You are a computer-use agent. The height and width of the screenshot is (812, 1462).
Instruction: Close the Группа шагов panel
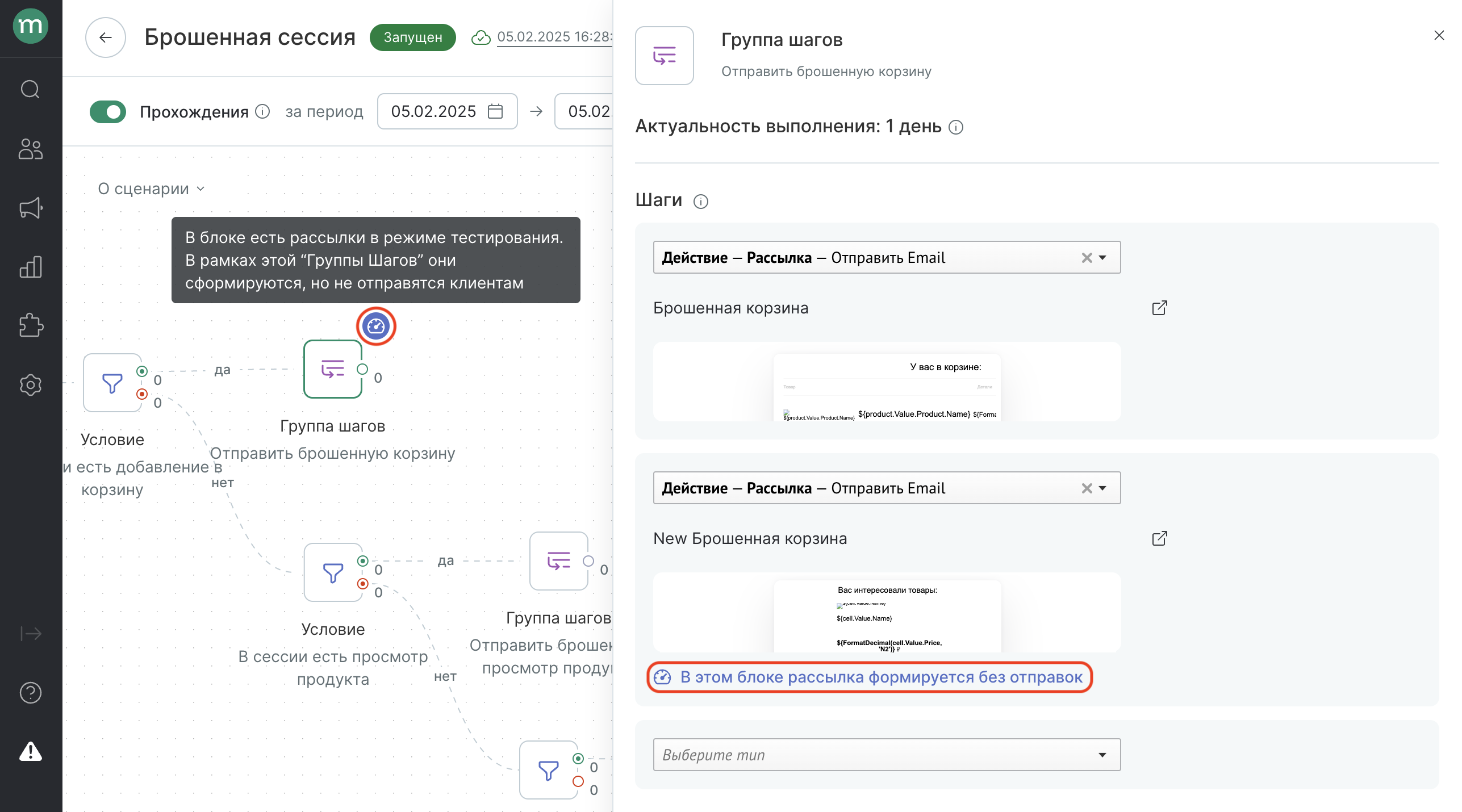(1439, 36)
